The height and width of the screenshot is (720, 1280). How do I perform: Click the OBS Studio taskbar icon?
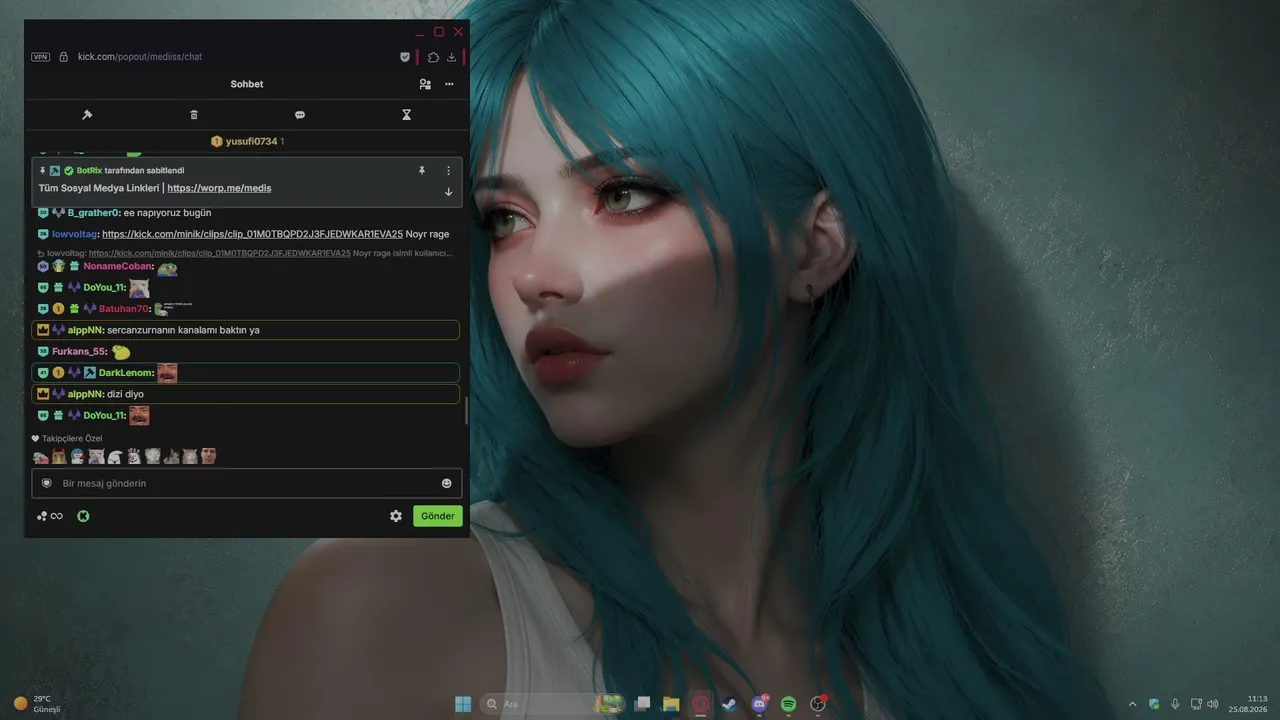point(818,704)
